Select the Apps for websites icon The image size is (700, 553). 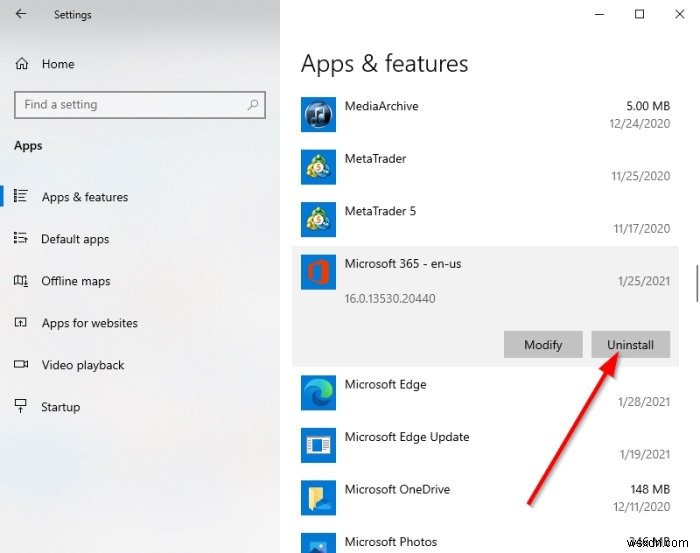pos(21,322)
